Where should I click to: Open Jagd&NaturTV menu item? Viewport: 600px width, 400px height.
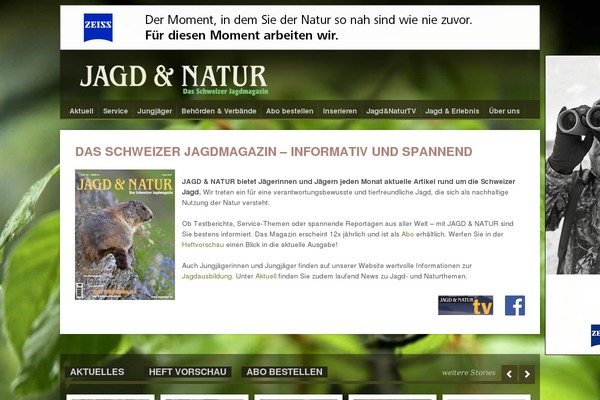click(391, 111)
